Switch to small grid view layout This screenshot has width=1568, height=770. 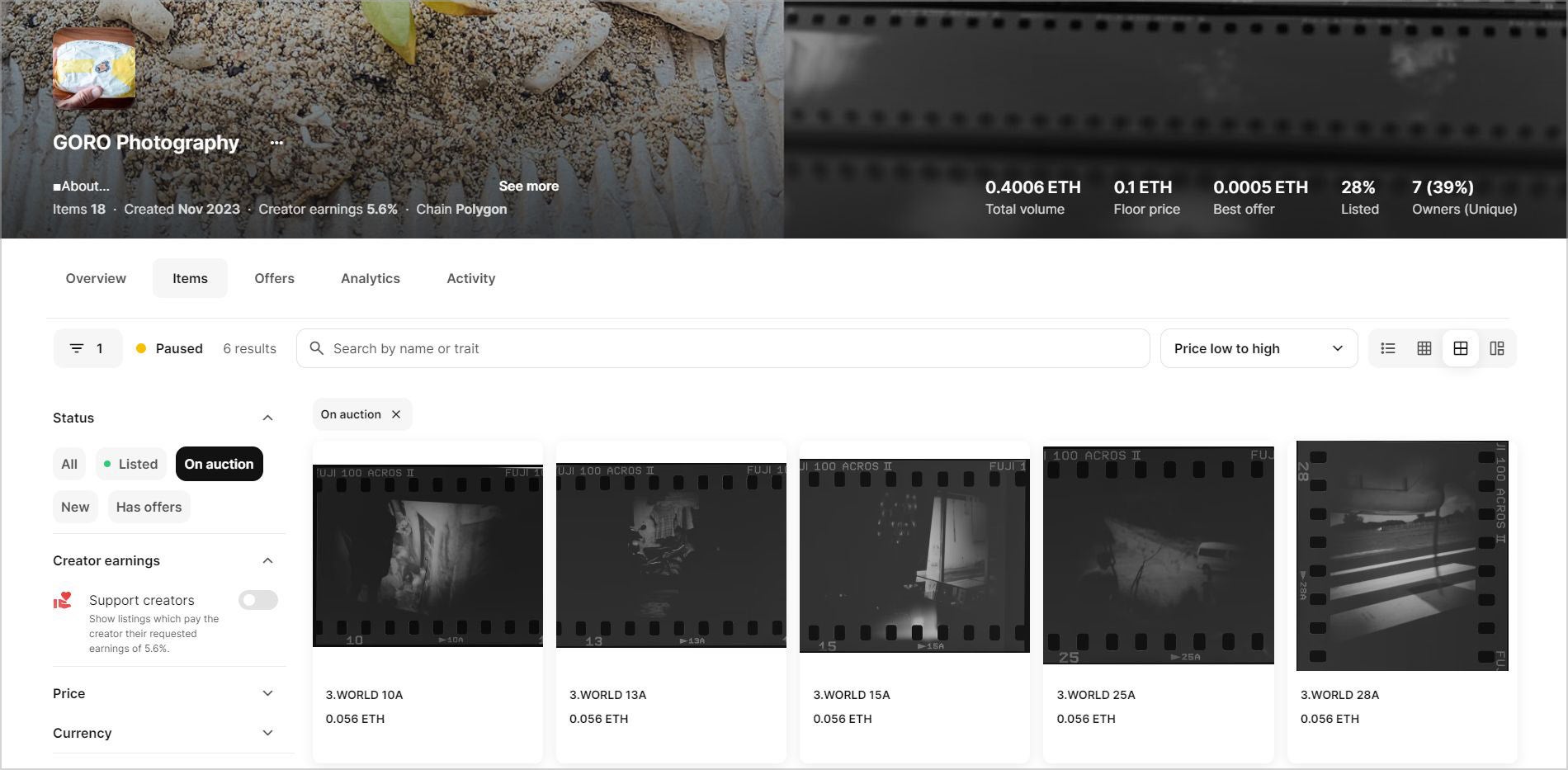click(1424, 348)
